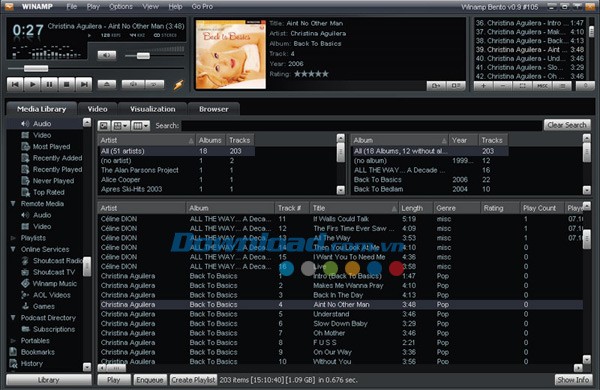
Task: Open Shoutcast TV
Action: (54, 272)
